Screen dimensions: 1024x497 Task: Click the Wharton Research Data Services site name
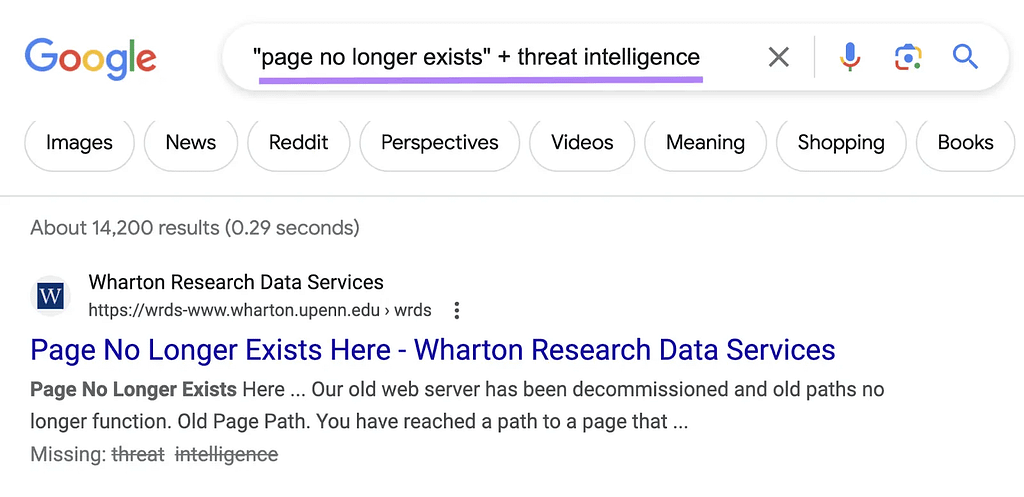(x=236, y=282)
